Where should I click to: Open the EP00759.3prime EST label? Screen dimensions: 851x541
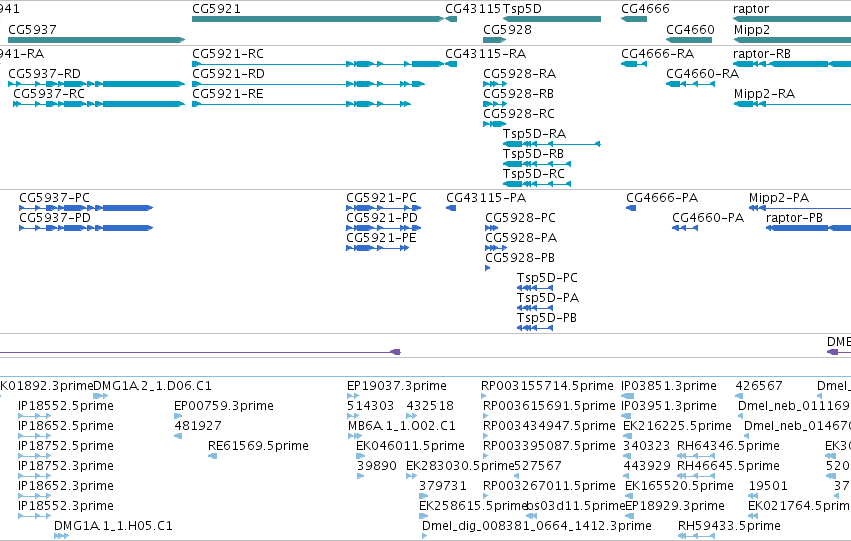224,406
